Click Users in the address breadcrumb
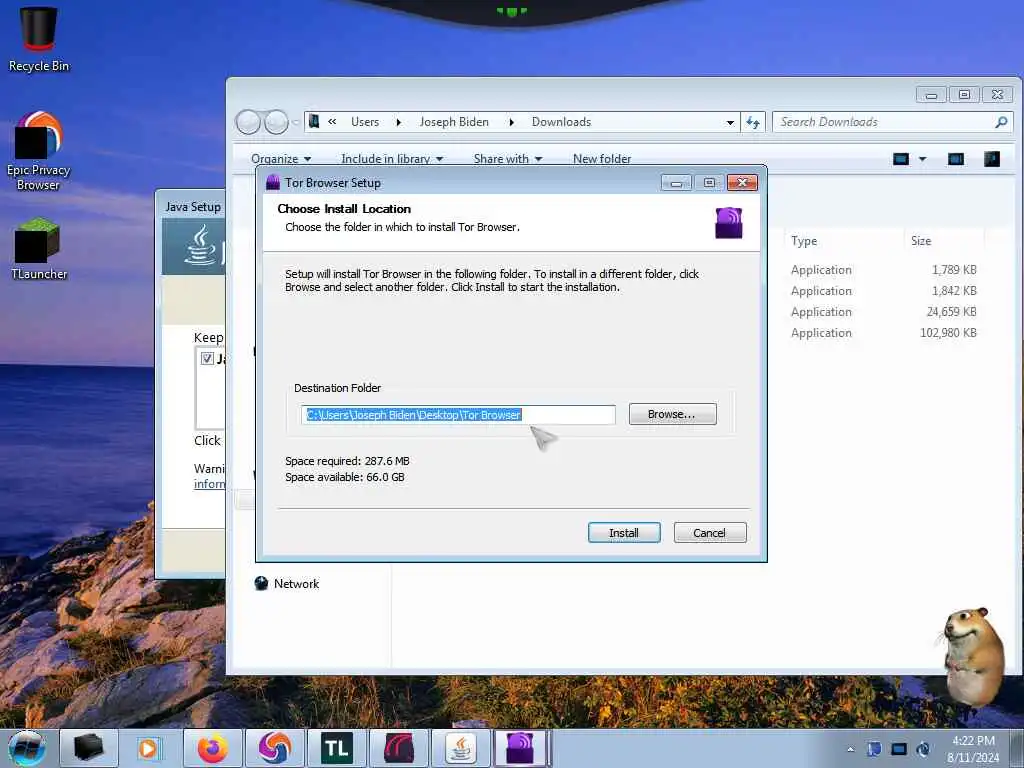Viewport: 1024px width, 768px height. click(365, 122)
